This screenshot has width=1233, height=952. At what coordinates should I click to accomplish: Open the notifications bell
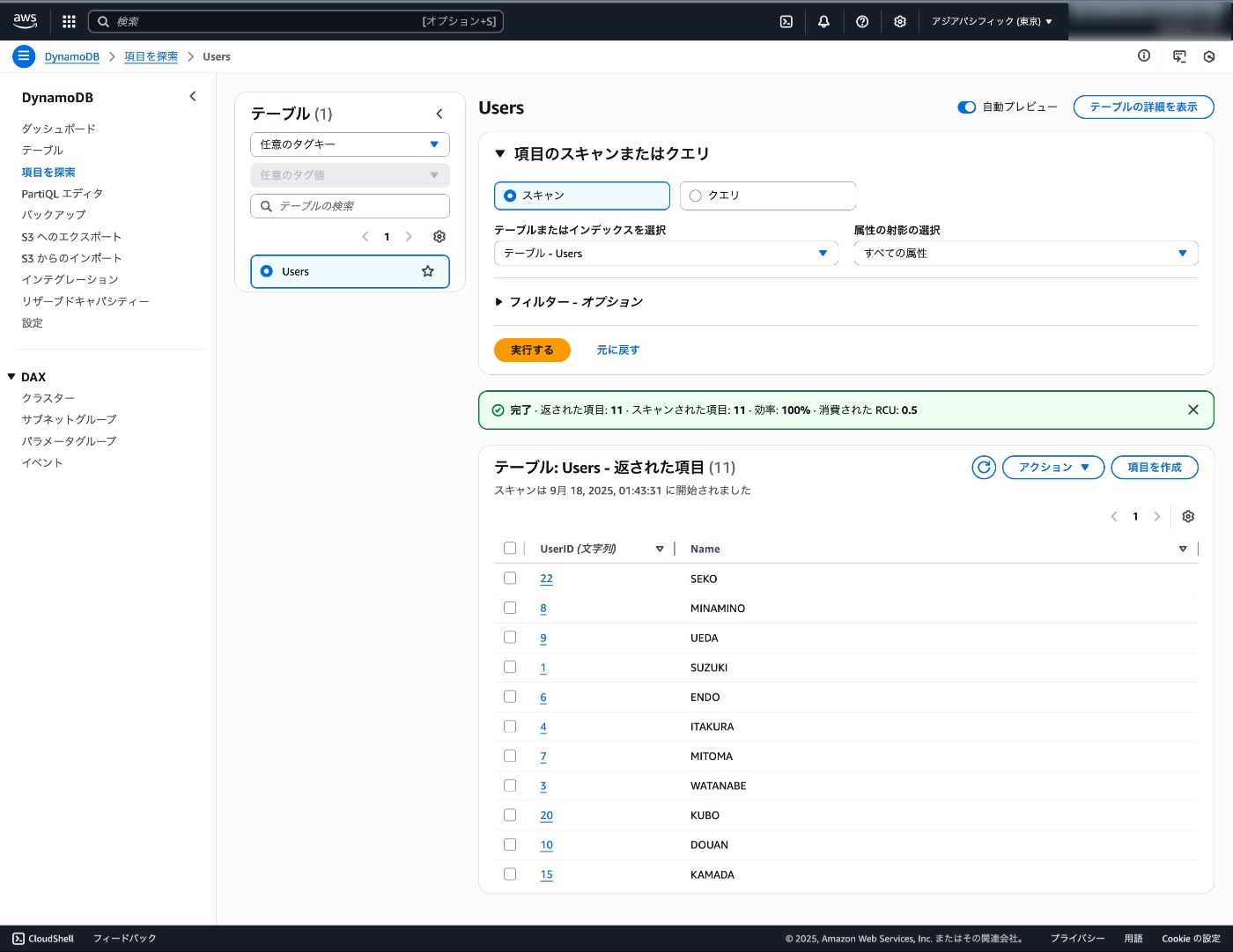[x=823, y=21]
